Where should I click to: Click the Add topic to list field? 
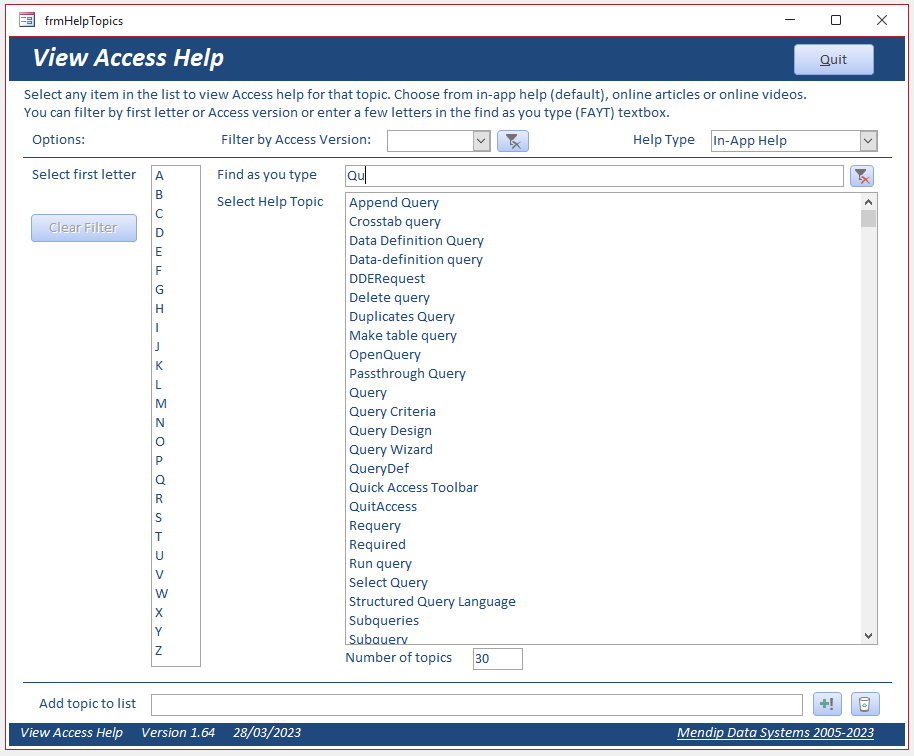point(477,705)
